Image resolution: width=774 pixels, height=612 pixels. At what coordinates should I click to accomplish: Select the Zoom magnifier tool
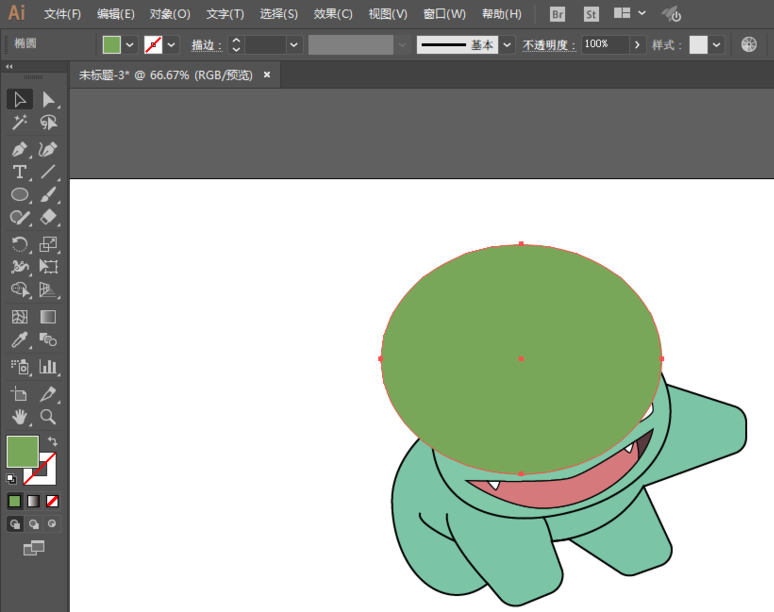[x=48, y=417]
